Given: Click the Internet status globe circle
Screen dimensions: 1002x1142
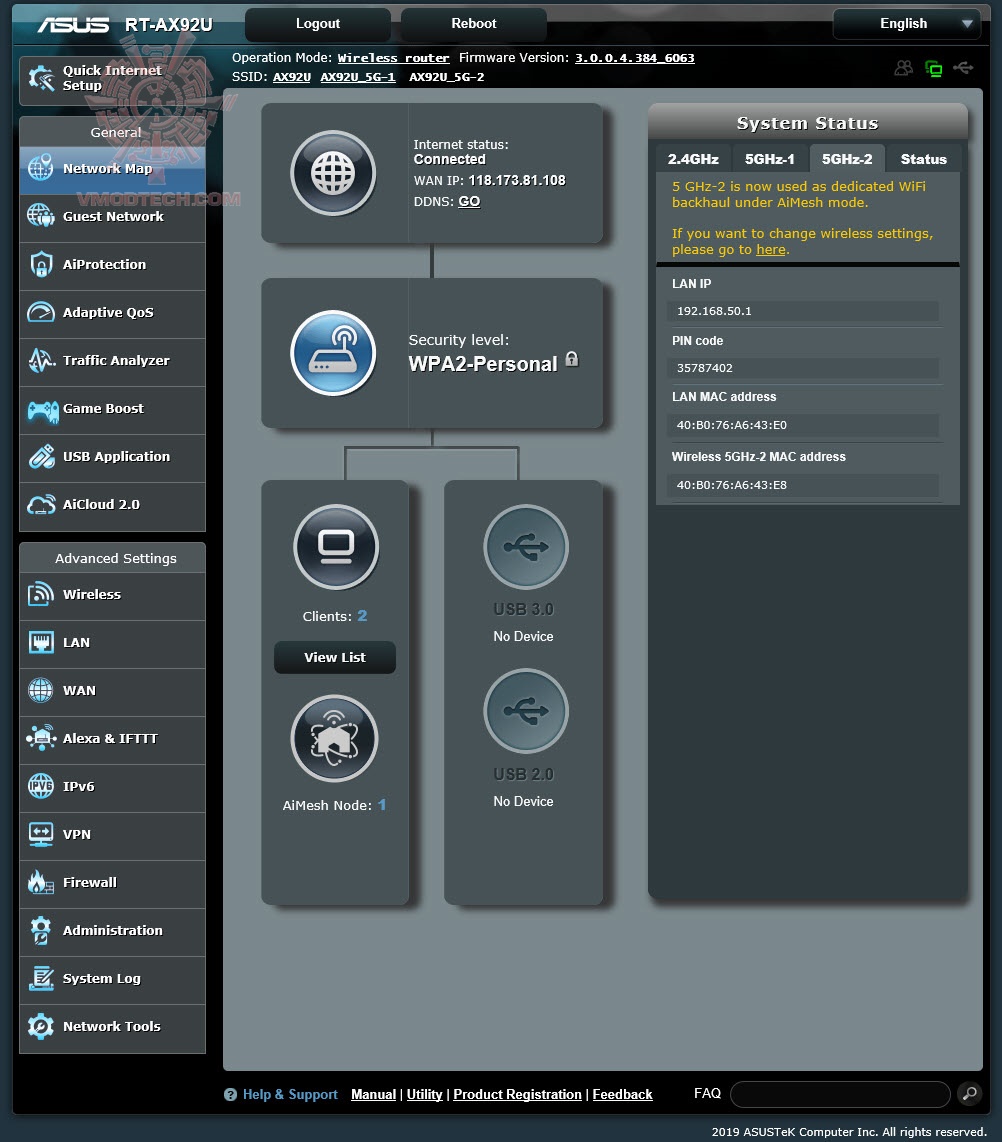Looking at the screenshot, I should click(x=334, y=173).
